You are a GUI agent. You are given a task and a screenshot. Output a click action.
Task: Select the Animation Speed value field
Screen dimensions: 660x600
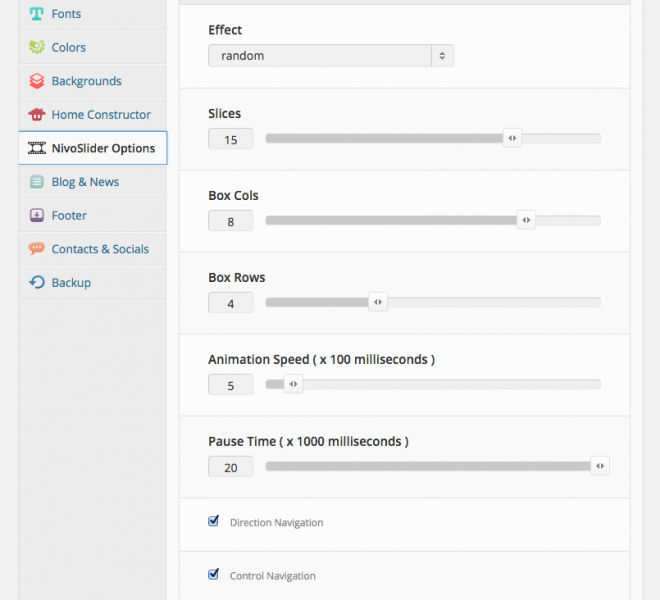click(x=231, y=385)
